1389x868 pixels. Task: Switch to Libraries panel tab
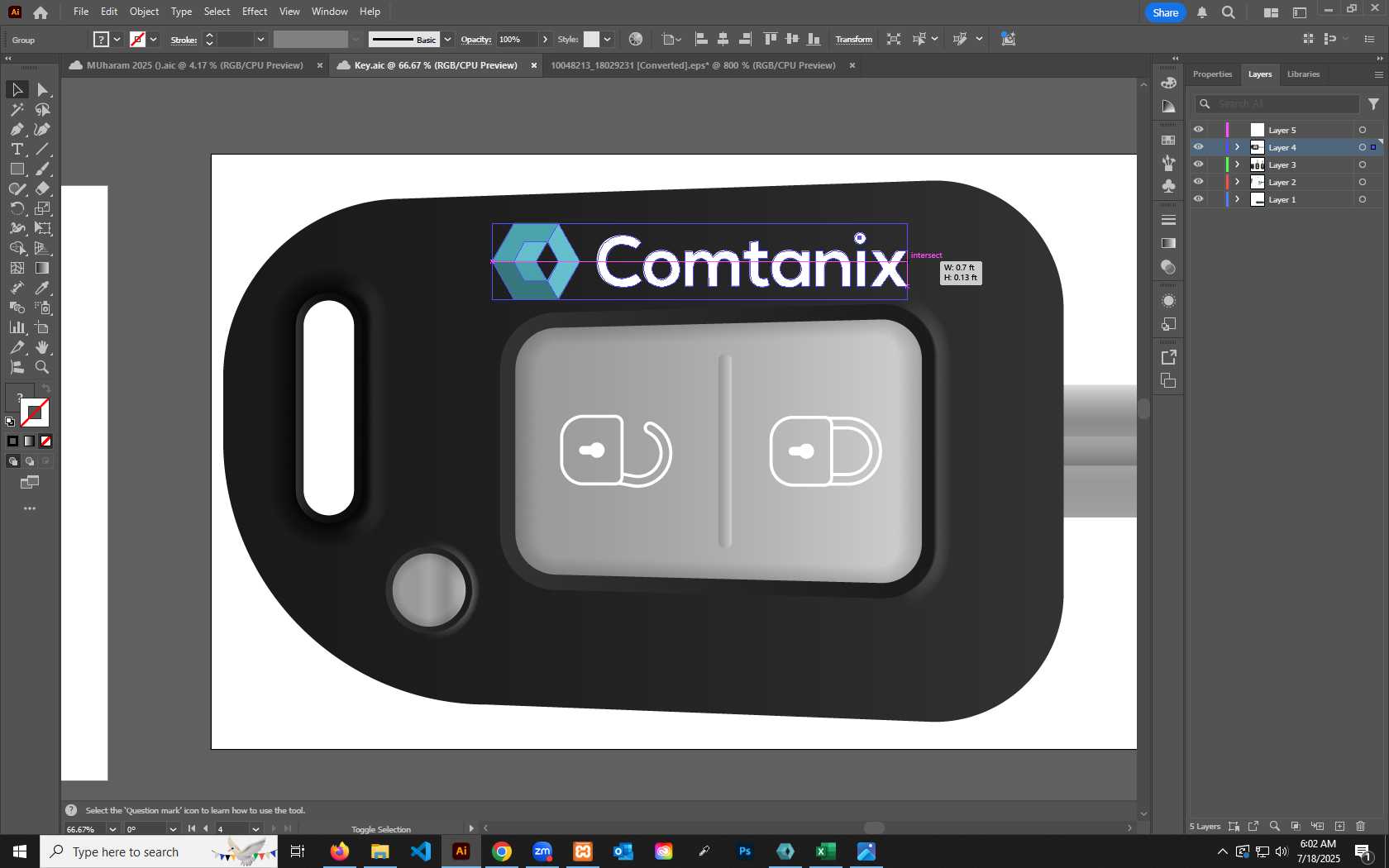(1303, 74)
